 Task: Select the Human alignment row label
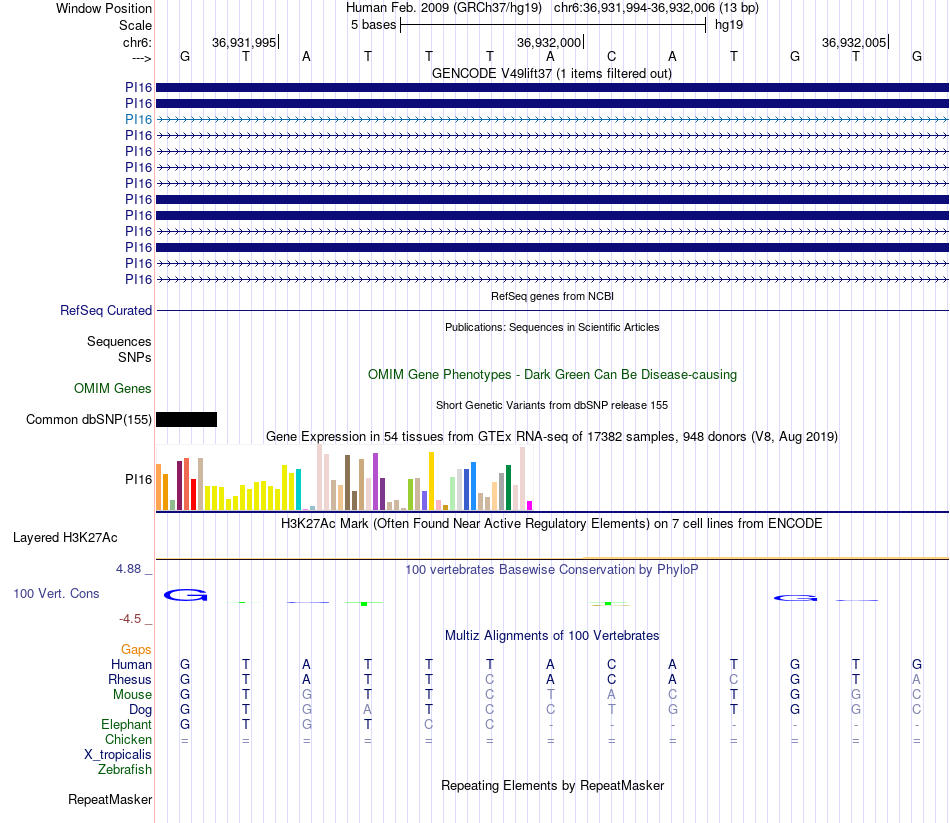click(x=131, y=665)
